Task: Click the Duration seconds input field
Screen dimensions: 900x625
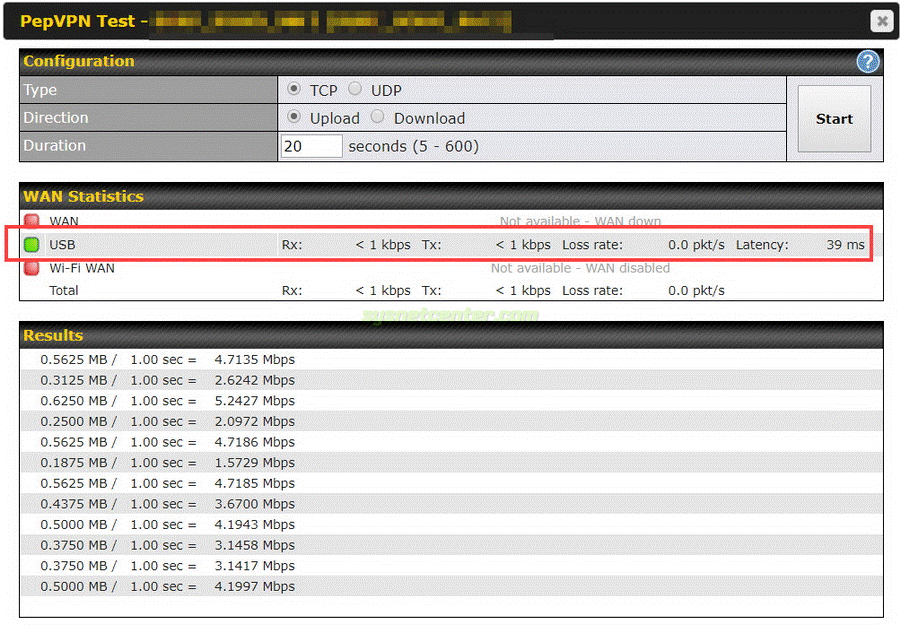Action: pyautogui.click(x=311, y=146)
